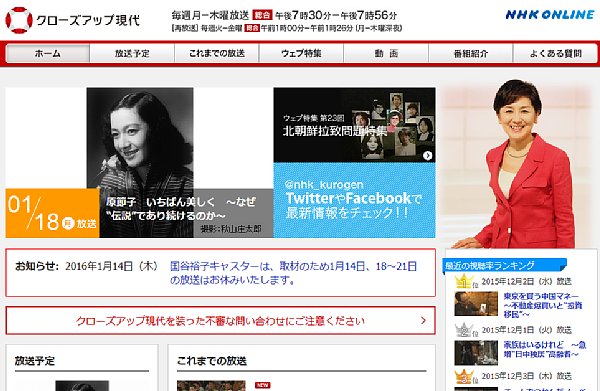Screen dimensions: 600x391
Task: Click the 撮影:秋山庄太郎 photo credit
Action: click(231, 229)
